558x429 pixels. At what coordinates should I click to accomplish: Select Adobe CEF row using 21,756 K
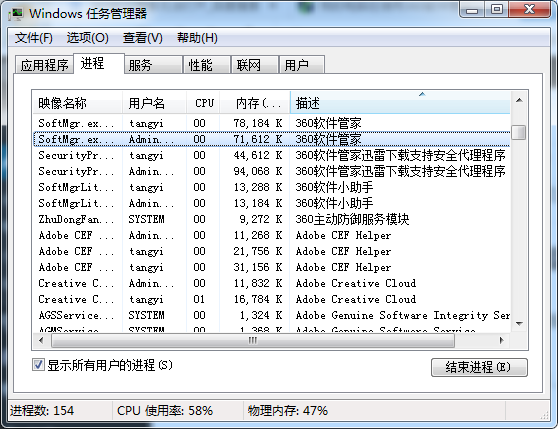click(x=272, y=251)
